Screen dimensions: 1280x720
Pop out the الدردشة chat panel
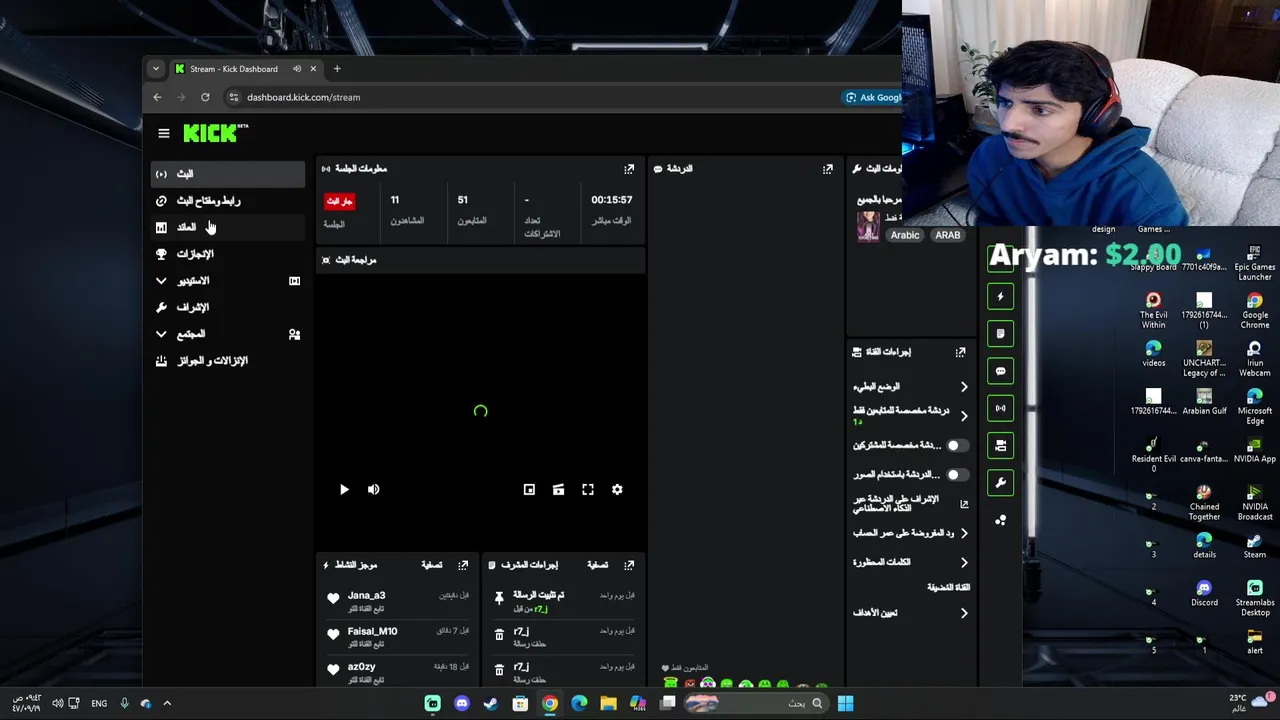(828, 169)
